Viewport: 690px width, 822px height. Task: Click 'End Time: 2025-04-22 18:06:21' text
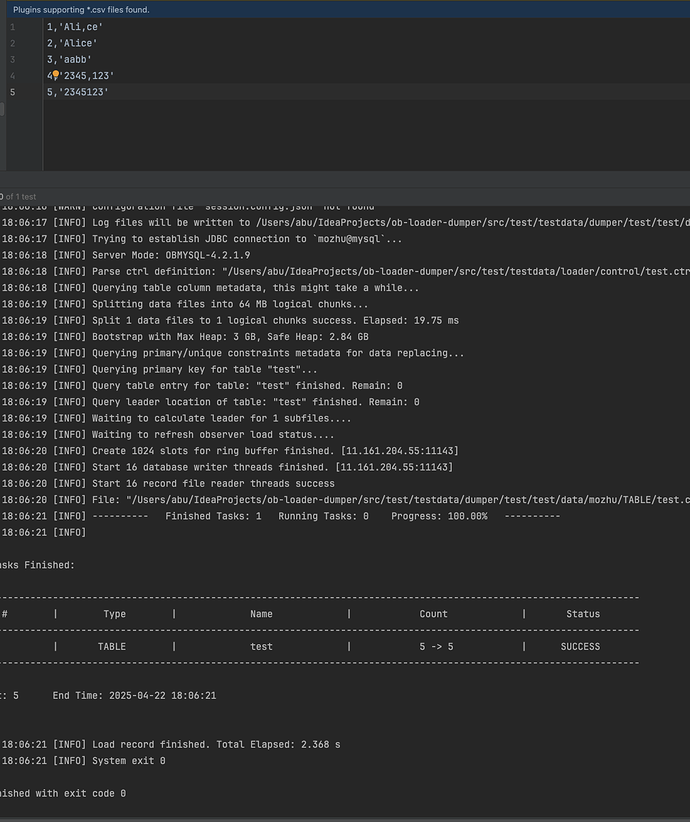tap(134, 695)
